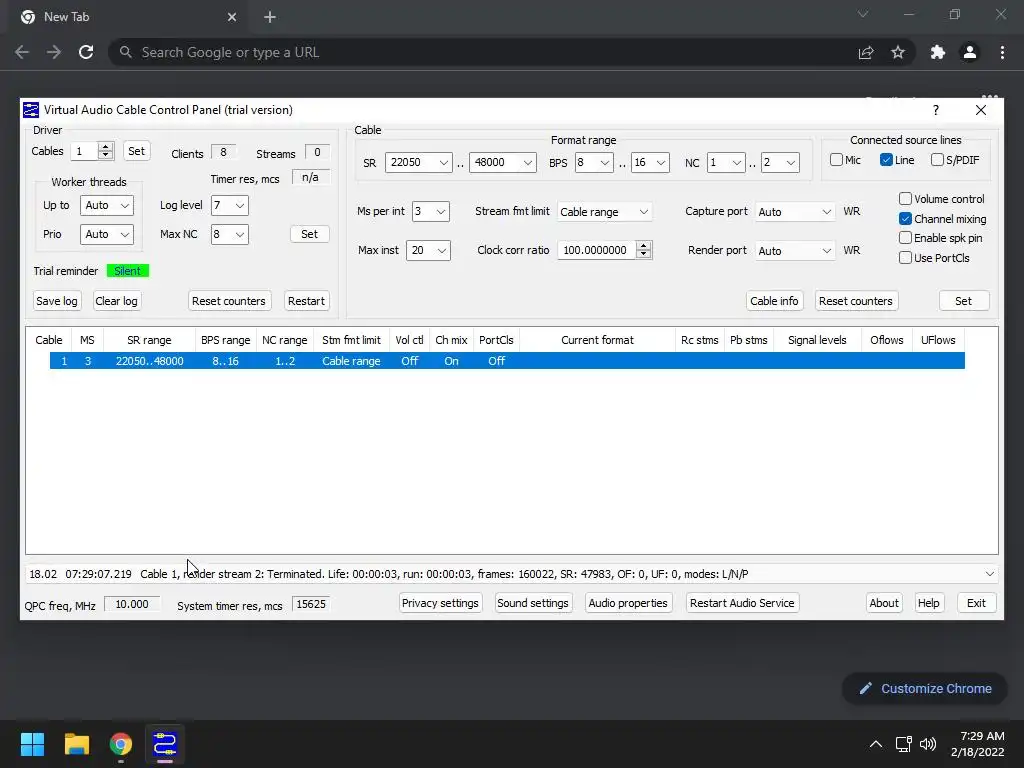
Task: Click the pencil Customize Chrome button
Action: (x=925, y=688)
